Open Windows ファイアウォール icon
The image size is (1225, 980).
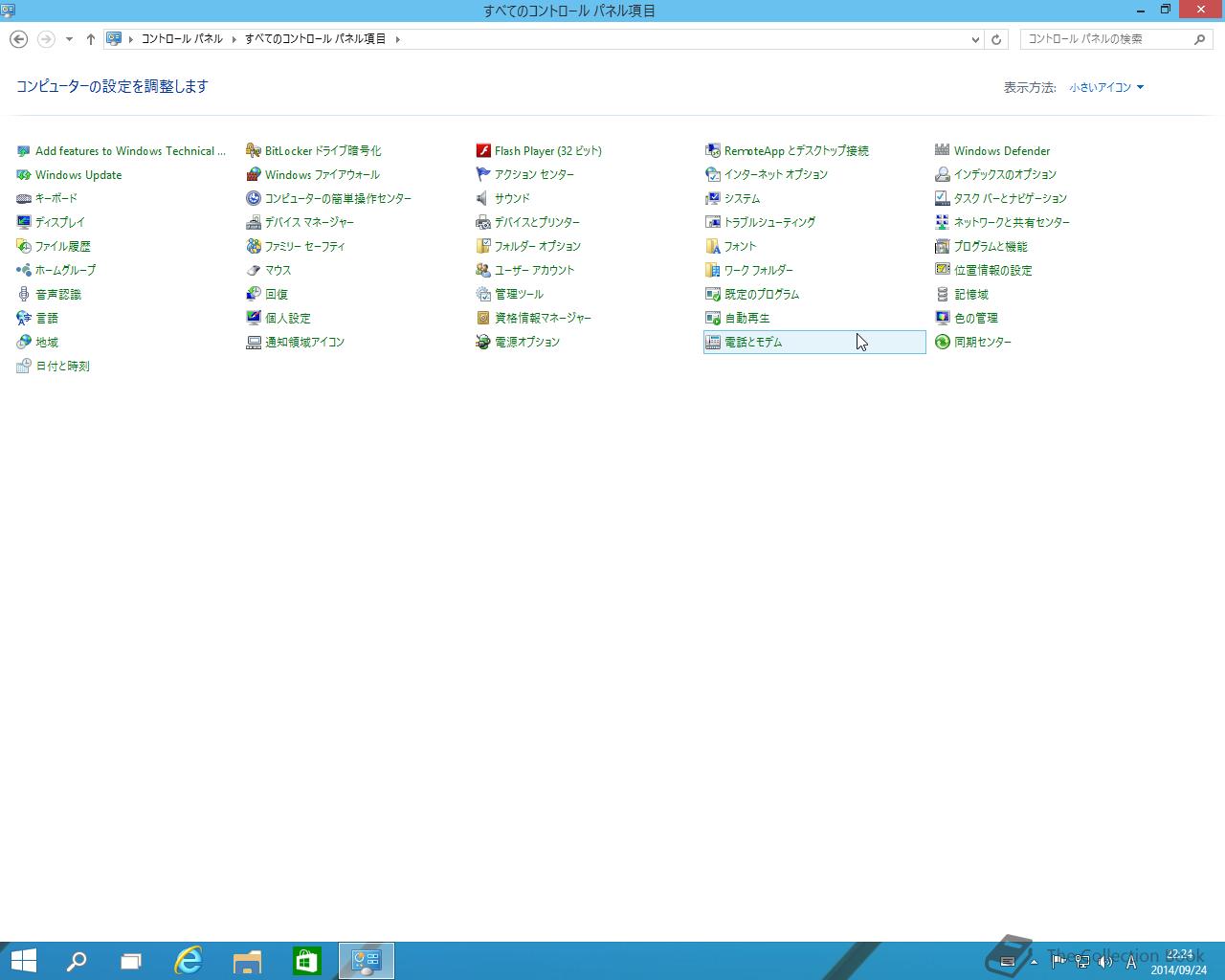point(254,174)
